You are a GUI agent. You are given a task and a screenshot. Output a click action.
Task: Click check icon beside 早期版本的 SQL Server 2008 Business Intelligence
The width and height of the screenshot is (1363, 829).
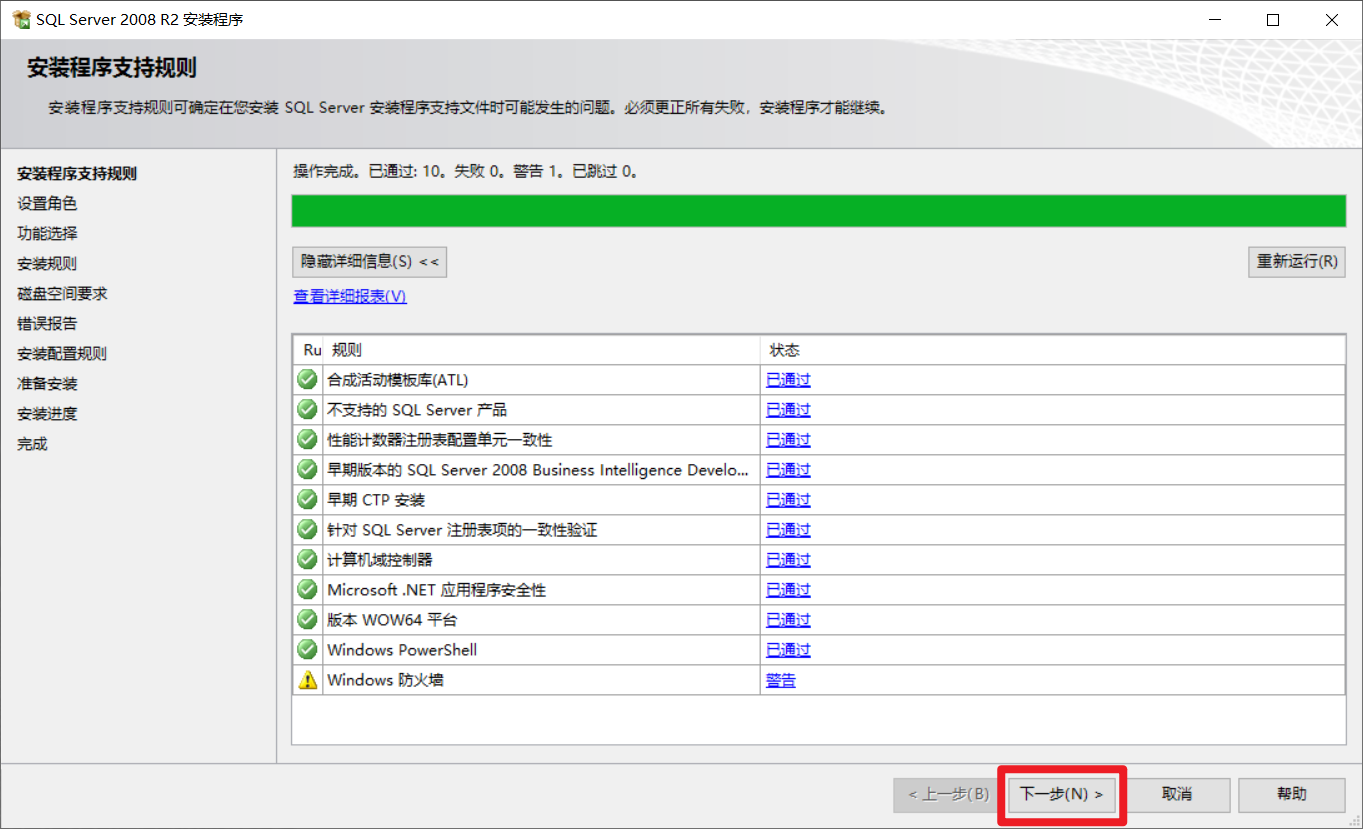(307, 470)
